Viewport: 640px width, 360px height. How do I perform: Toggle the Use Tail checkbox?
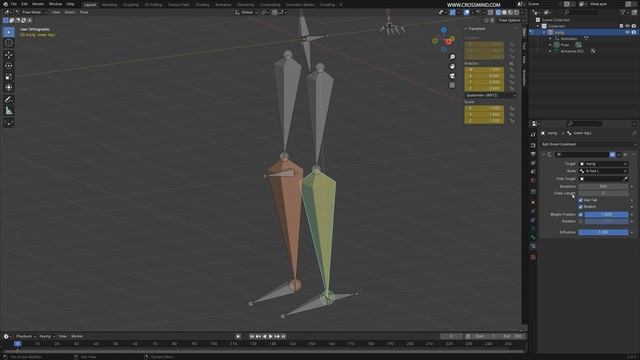581,200
